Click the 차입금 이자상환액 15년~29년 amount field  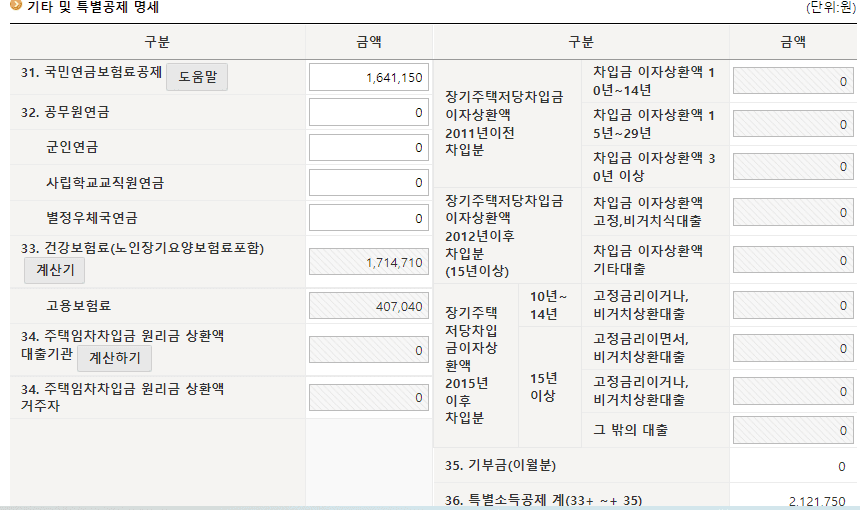pos(794,124)
